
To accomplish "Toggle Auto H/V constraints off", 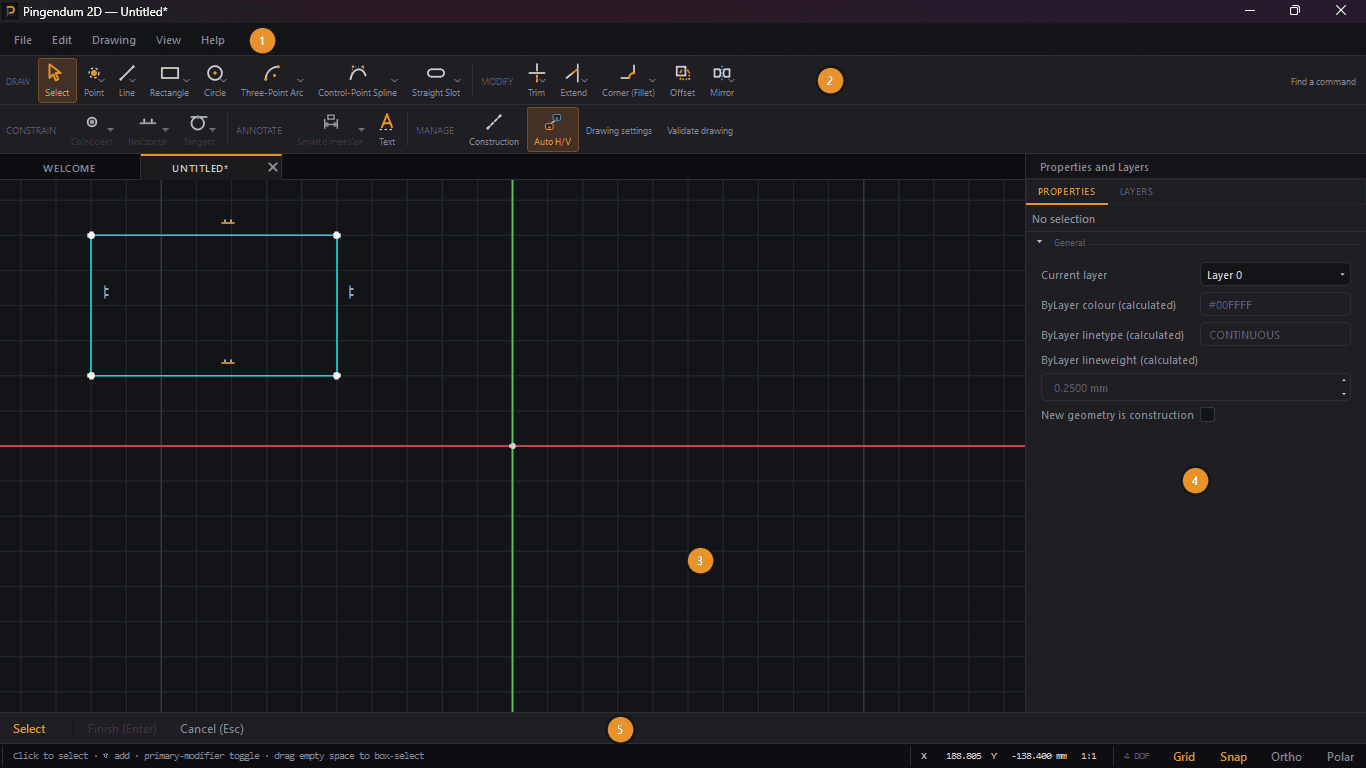I will [552, 129].
